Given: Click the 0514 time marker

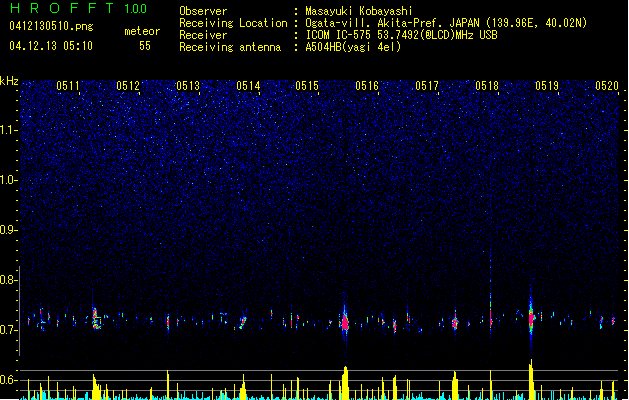Looking at the screenshot, I should pos(248,86).
